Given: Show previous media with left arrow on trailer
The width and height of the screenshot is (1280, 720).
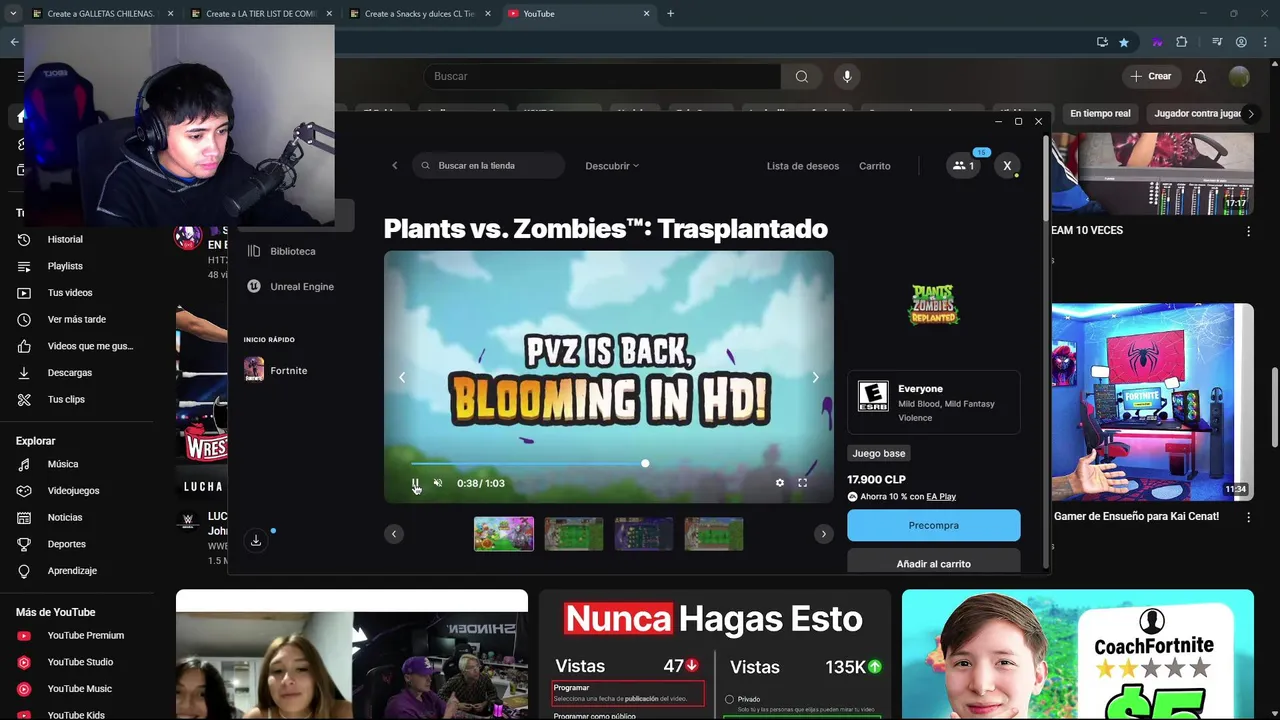Looking at the screenshot, I should point(402,377).
